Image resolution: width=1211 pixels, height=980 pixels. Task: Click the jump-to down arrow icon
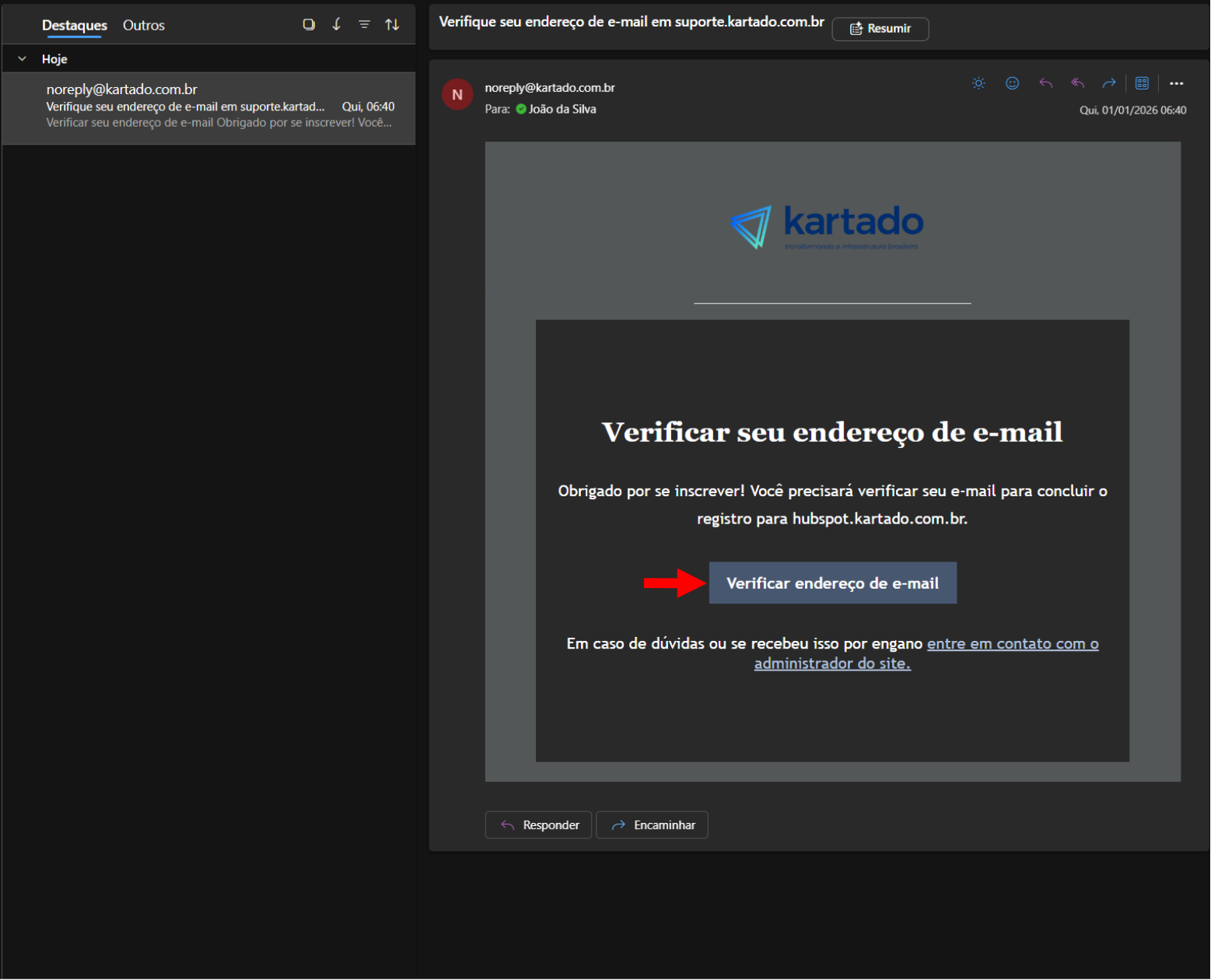[x=337, y=25]
